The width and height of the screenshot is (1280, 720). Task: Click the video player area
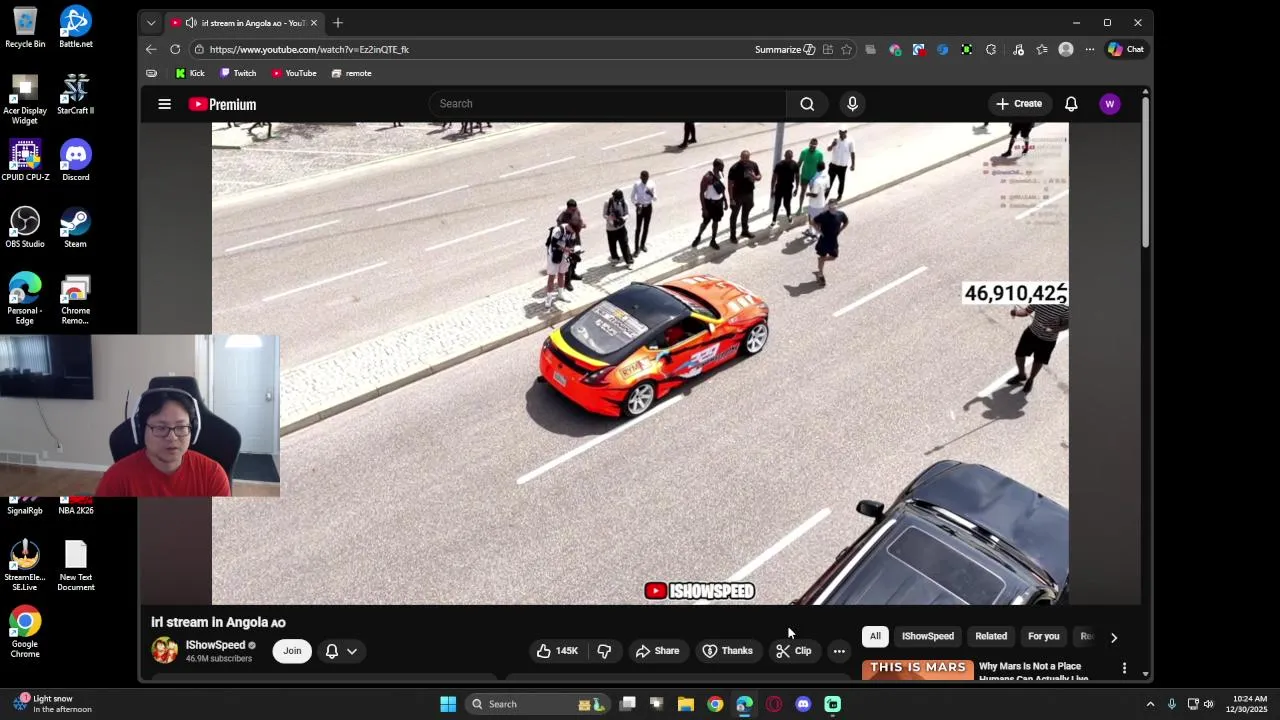(x=640, y=364)
